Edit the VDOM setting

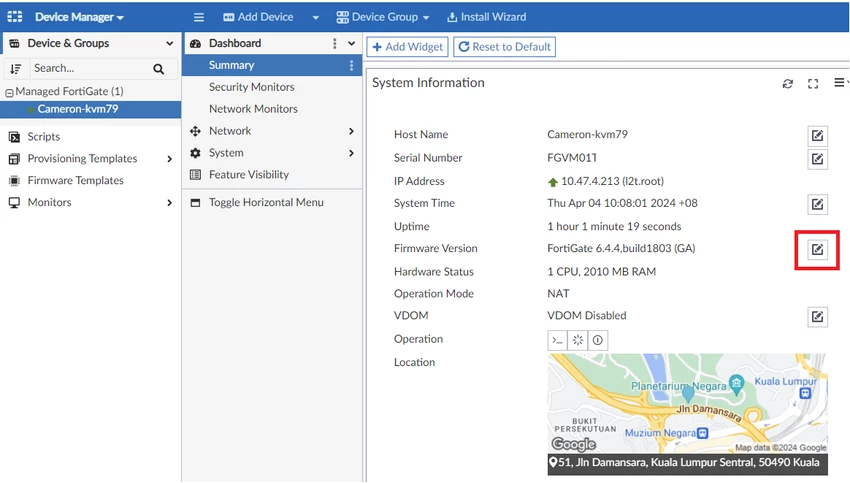coord(817,317)
